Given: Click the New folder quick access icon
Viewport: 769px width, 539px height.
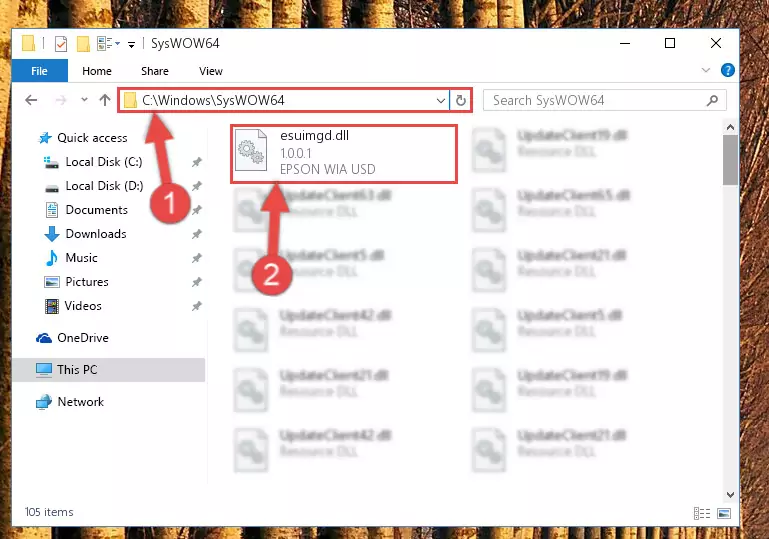Looking at the screenshot, I should pyautogui.click(x=83, y=44).
